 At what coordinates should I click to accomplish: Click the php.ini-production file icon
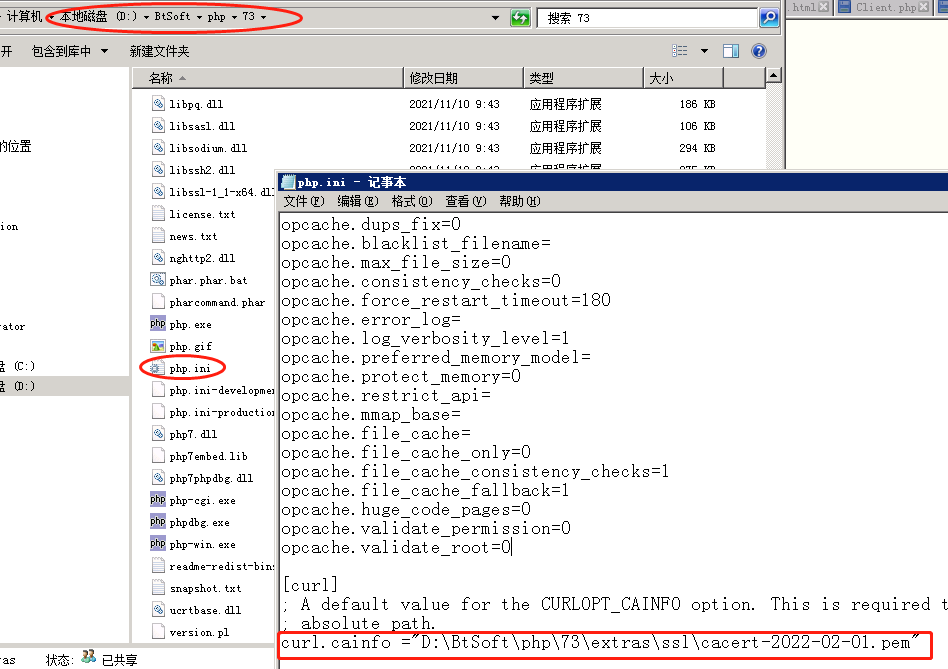[x=158, y=412]
